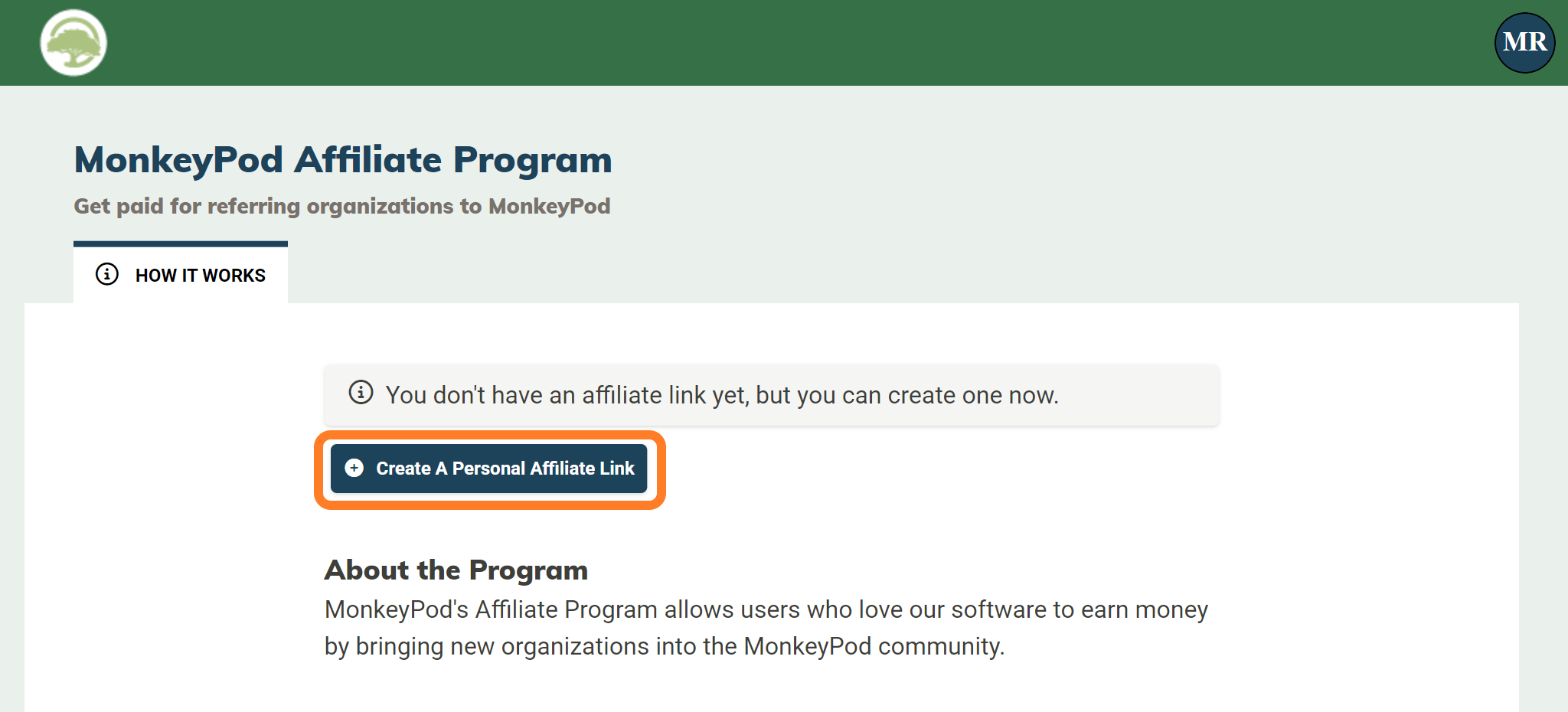Click the paragraph describing MonkeyPod's Affiliate Program
Image resolution: width=1568 pixels, height=712 pixels.
[x=766, y=628]
